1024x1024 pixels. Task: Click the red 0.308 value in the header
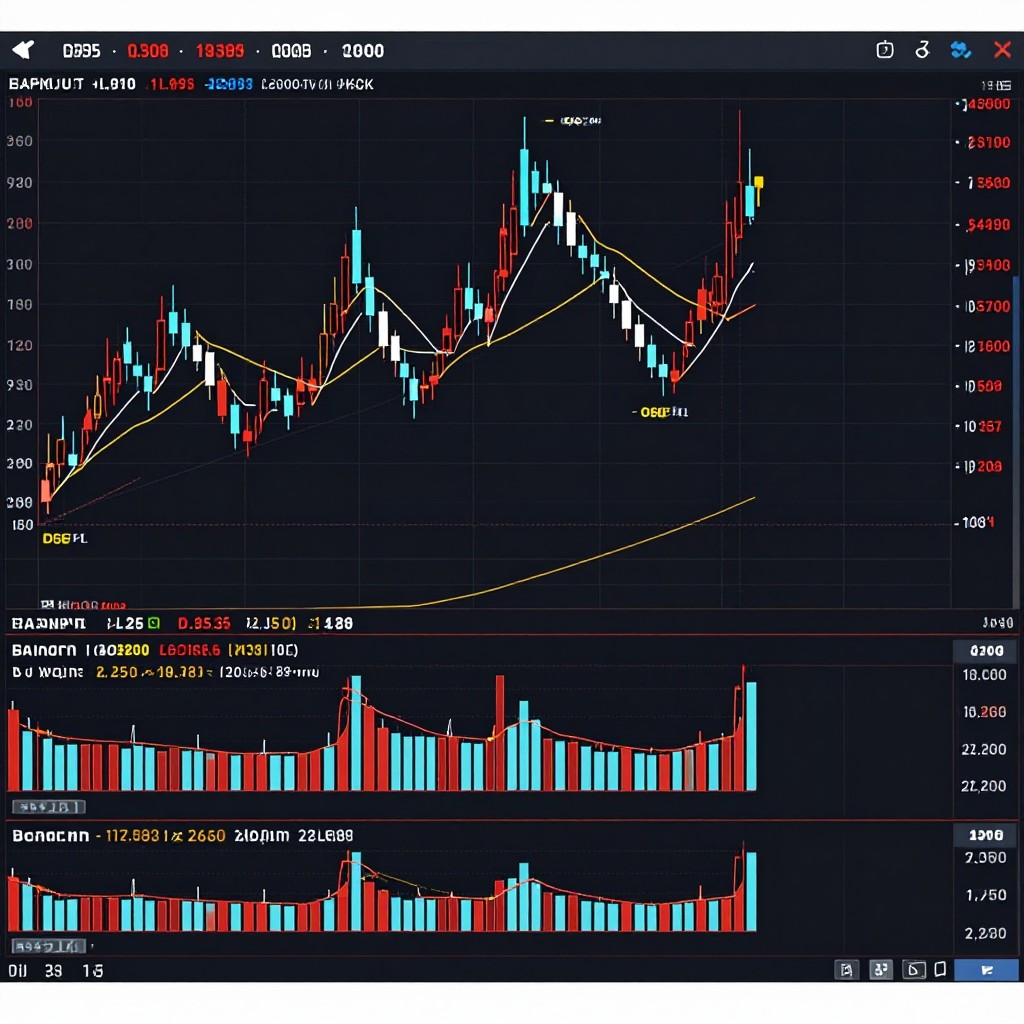coord(148,51)
